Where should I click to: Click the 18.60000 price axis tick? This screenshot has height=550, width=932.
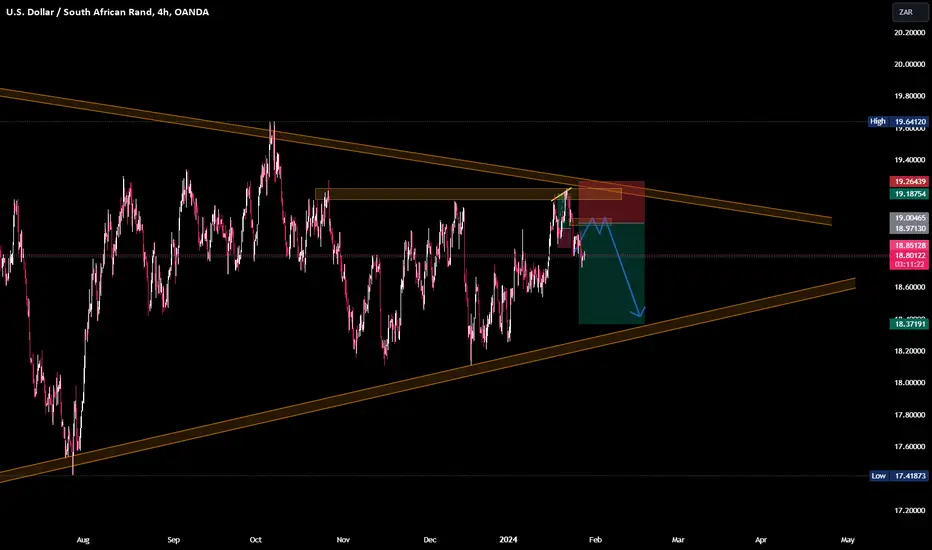click(909, 287)
